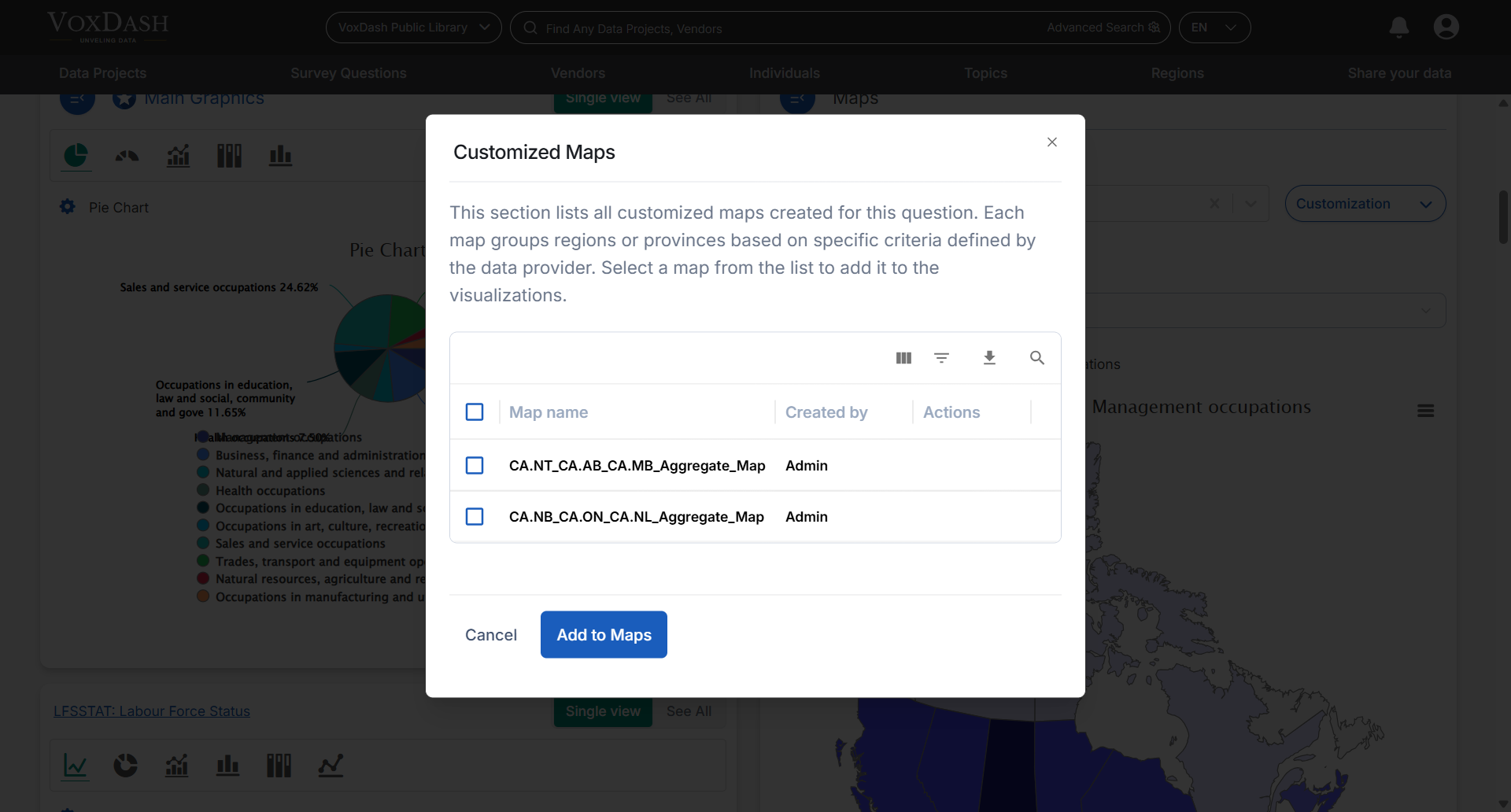Click CA.NT_CA.AB_CA.MB_Aggregate_Map name
The height and width of the screenshot is (812, 1511).
(x=637, y=466)
